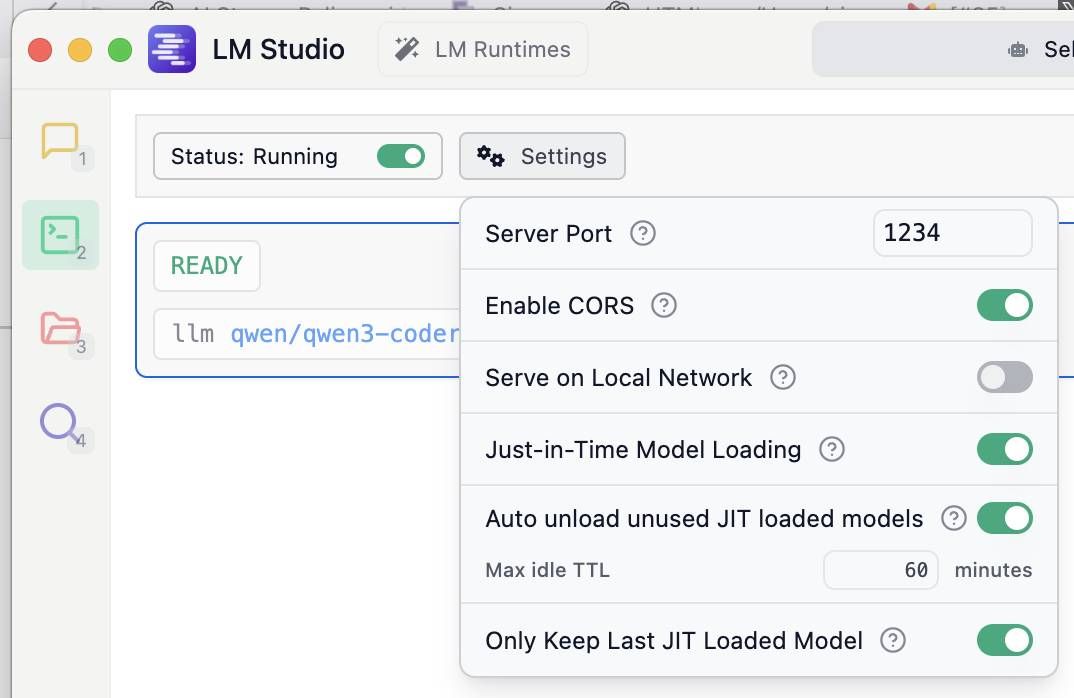Click the LM Studio app logo
This screenshot has height=698, width=1074.
(x=172, y=49)
